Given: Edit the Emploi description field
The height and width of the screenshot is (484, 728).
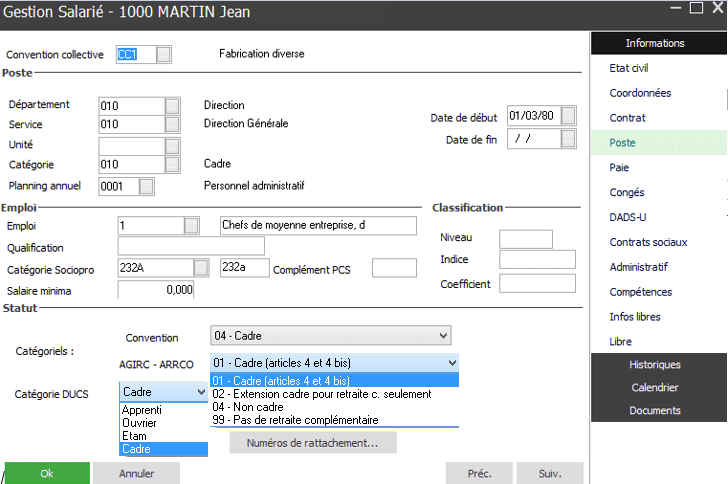Looking at the screenshot, I should pyautogui.click(x=318, y=225).
